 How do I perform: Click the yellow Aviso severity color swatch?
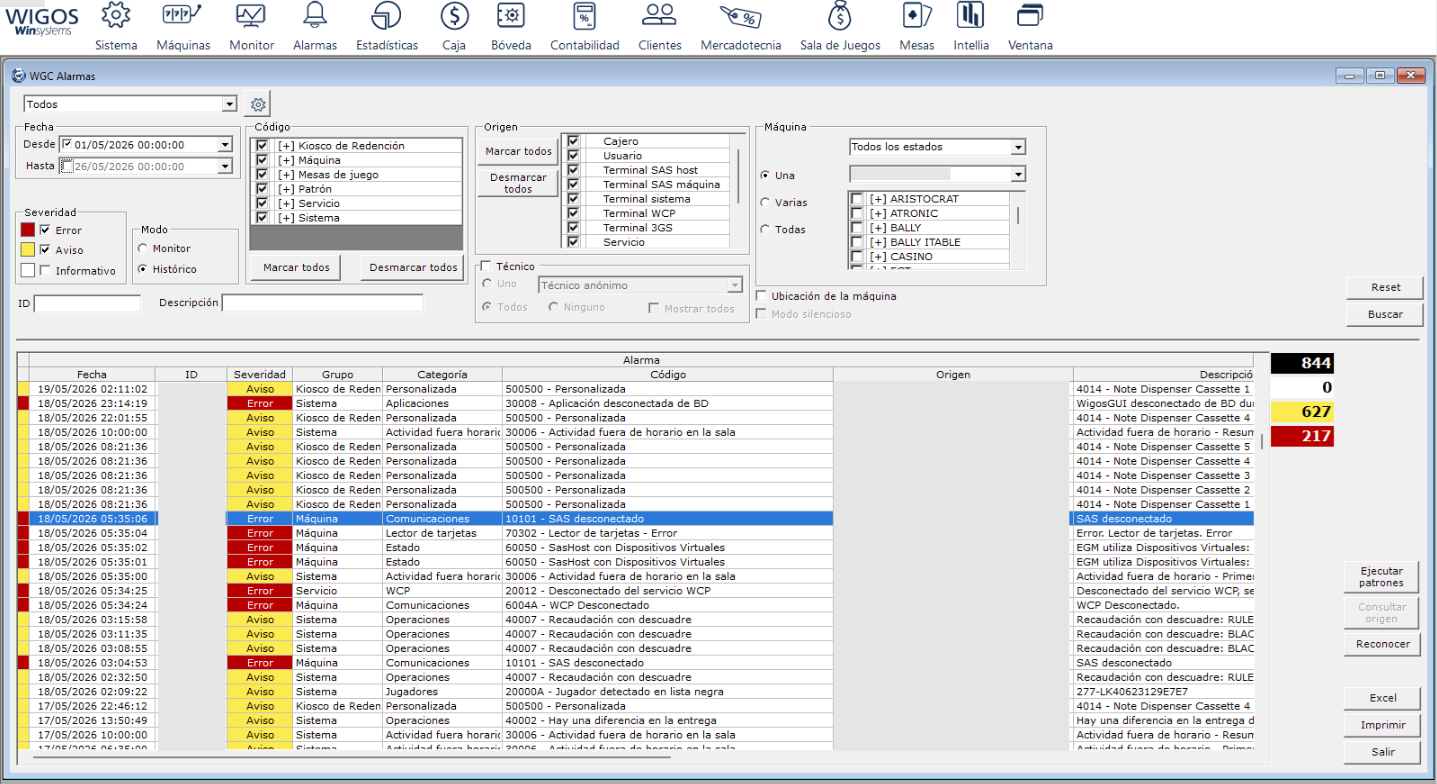click(x=28, y=250)
